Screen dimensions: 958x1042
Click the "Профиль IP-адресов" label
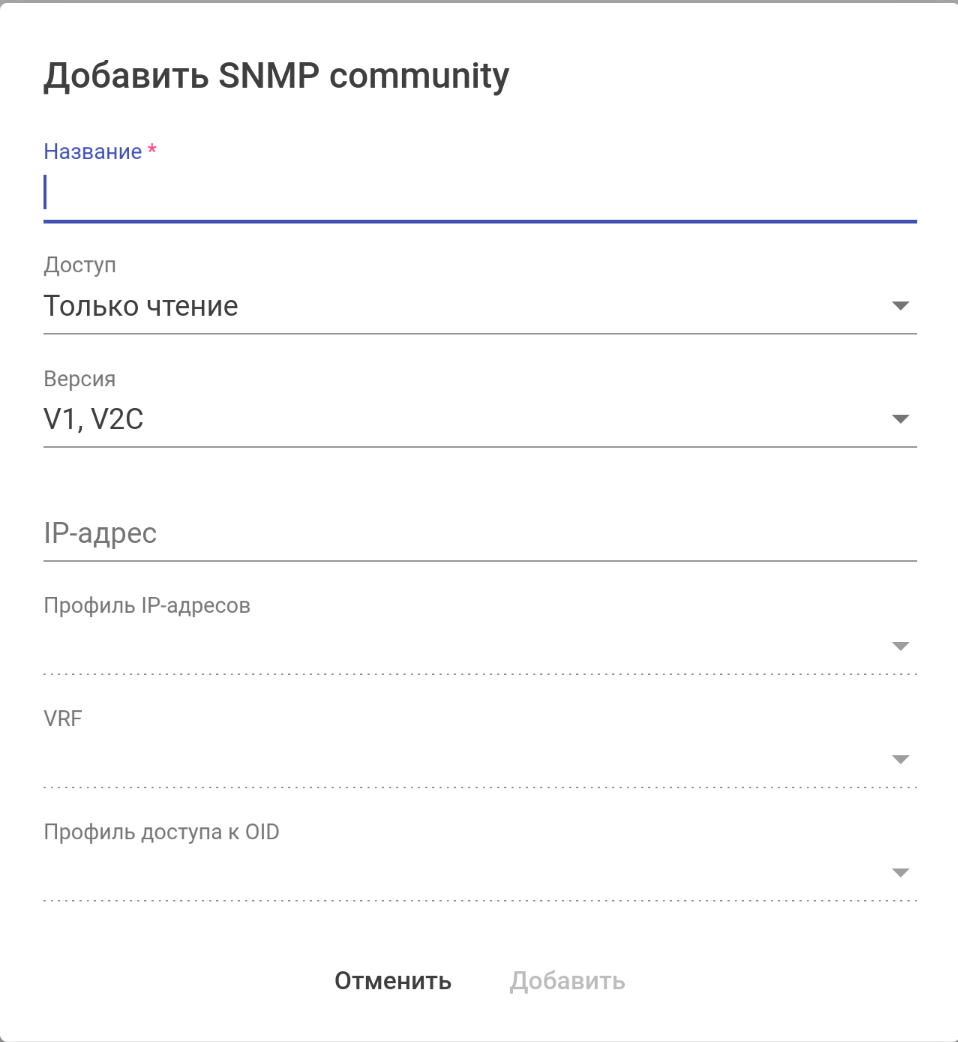tap(147, 606)
